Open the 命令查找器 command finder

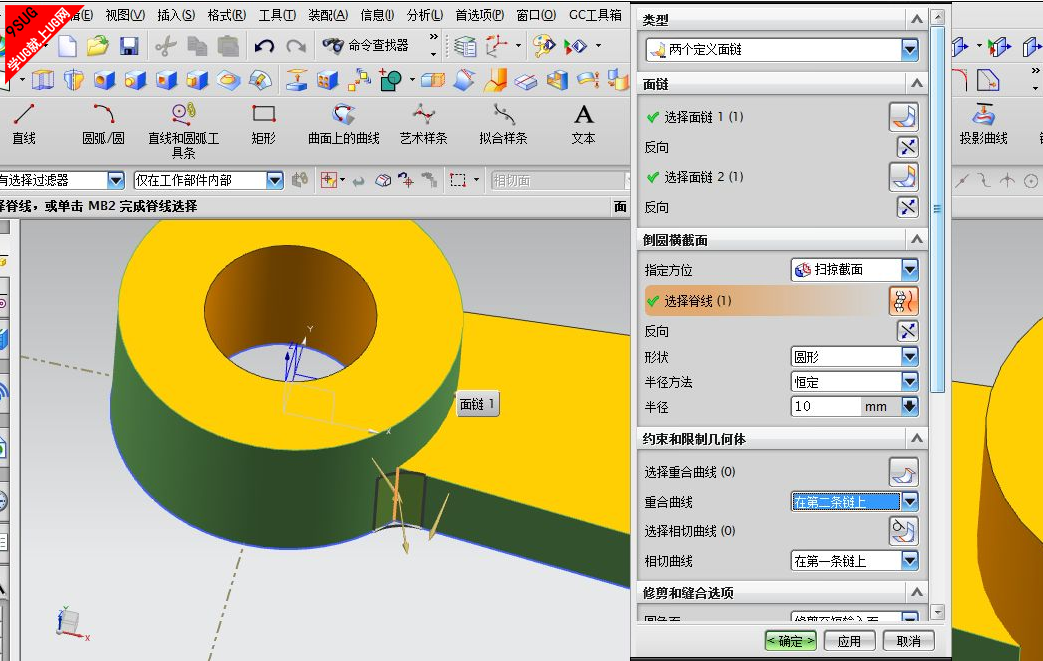click(366, 45)
